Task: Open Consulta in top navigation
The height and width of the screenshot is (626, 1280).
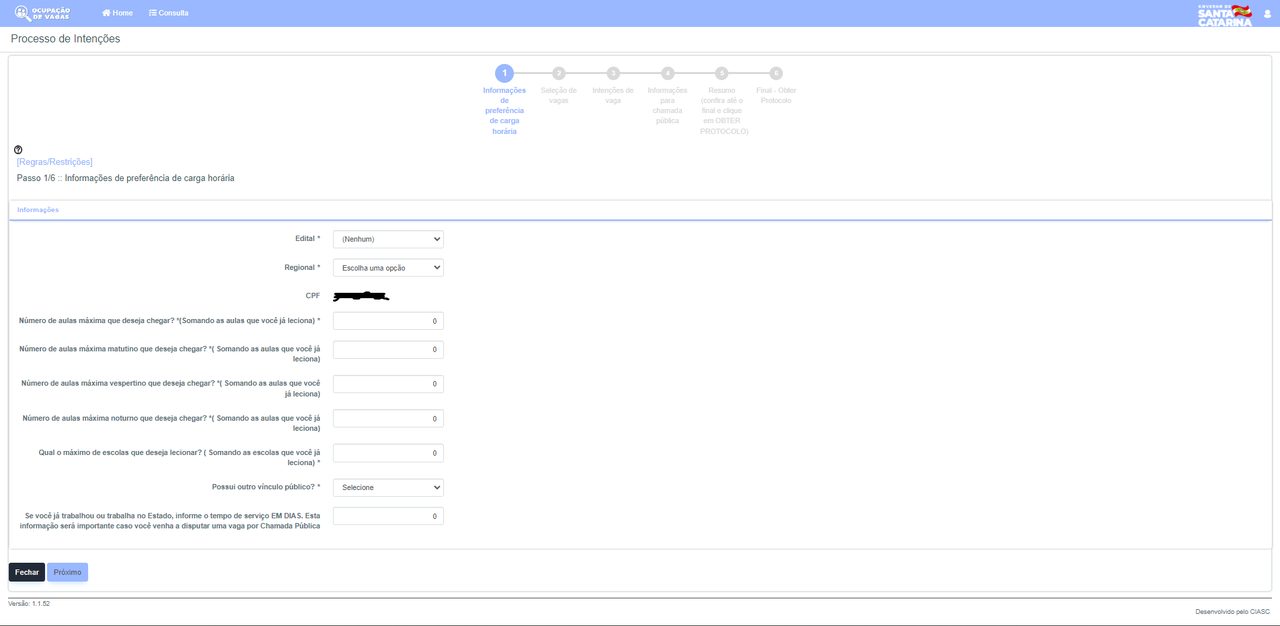Action: pyautogui.click(x=168, y=13)
